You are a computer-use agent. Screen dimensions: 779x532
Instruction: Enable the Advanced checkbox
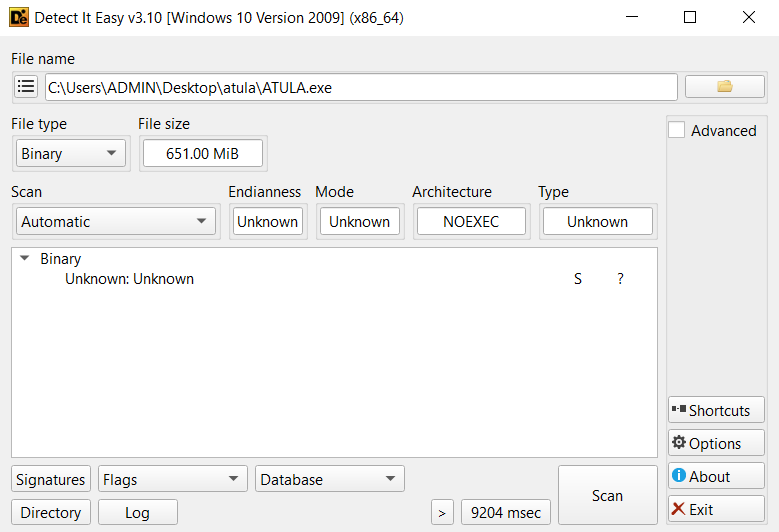[x=677, y=130]
